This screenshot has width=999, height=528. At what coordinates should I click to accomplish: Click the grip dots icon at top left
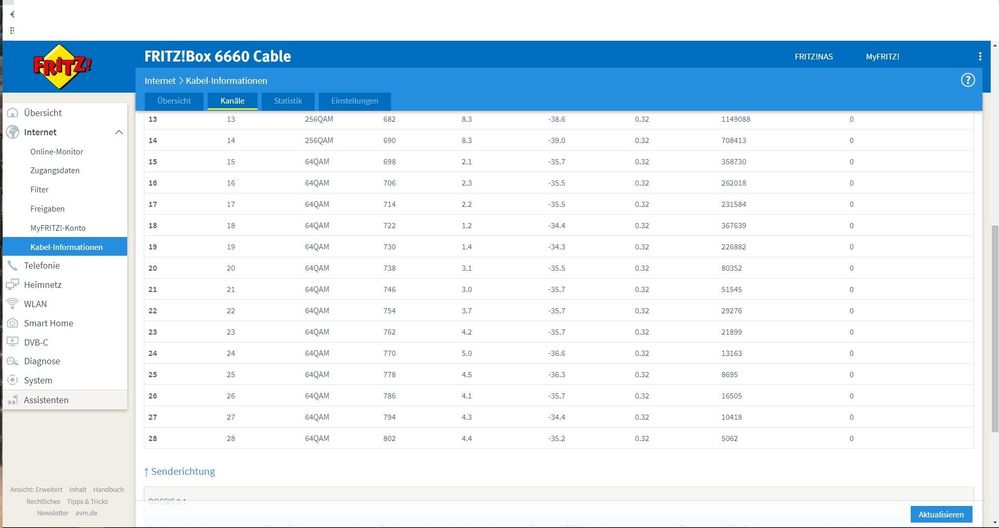(x=12, y=30)
